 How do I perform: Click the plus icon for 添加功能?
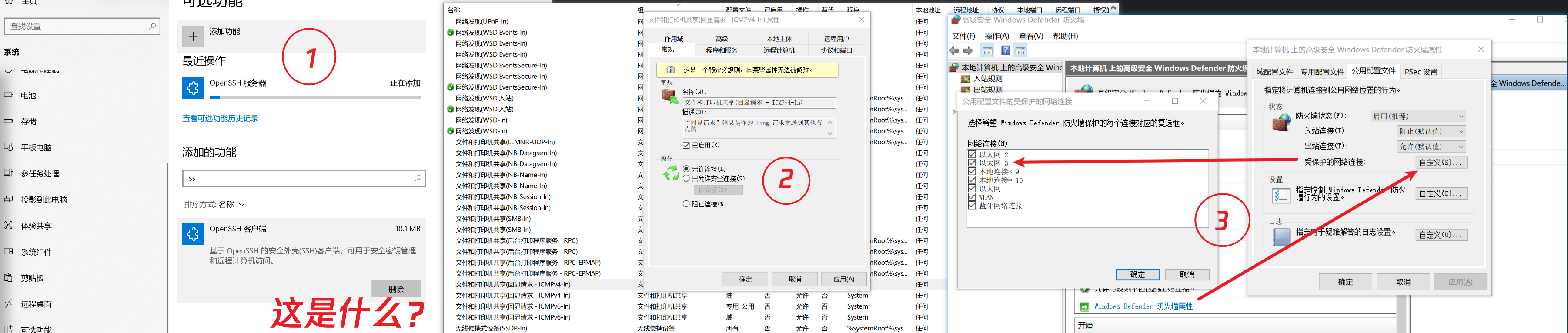point(193,37)
